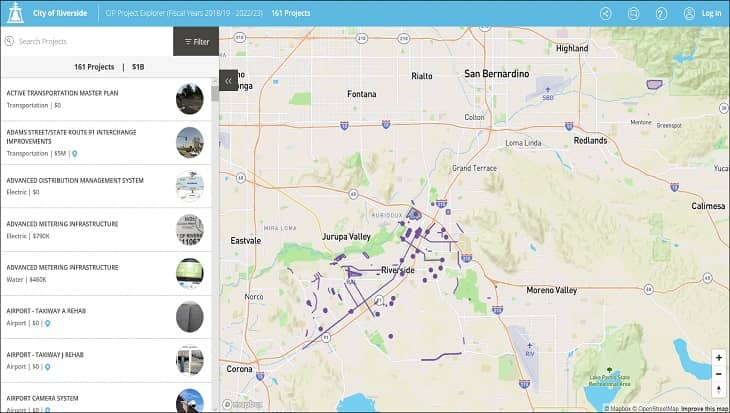
Task: Click Log In in the header
Action: click(x=711, y=13)
